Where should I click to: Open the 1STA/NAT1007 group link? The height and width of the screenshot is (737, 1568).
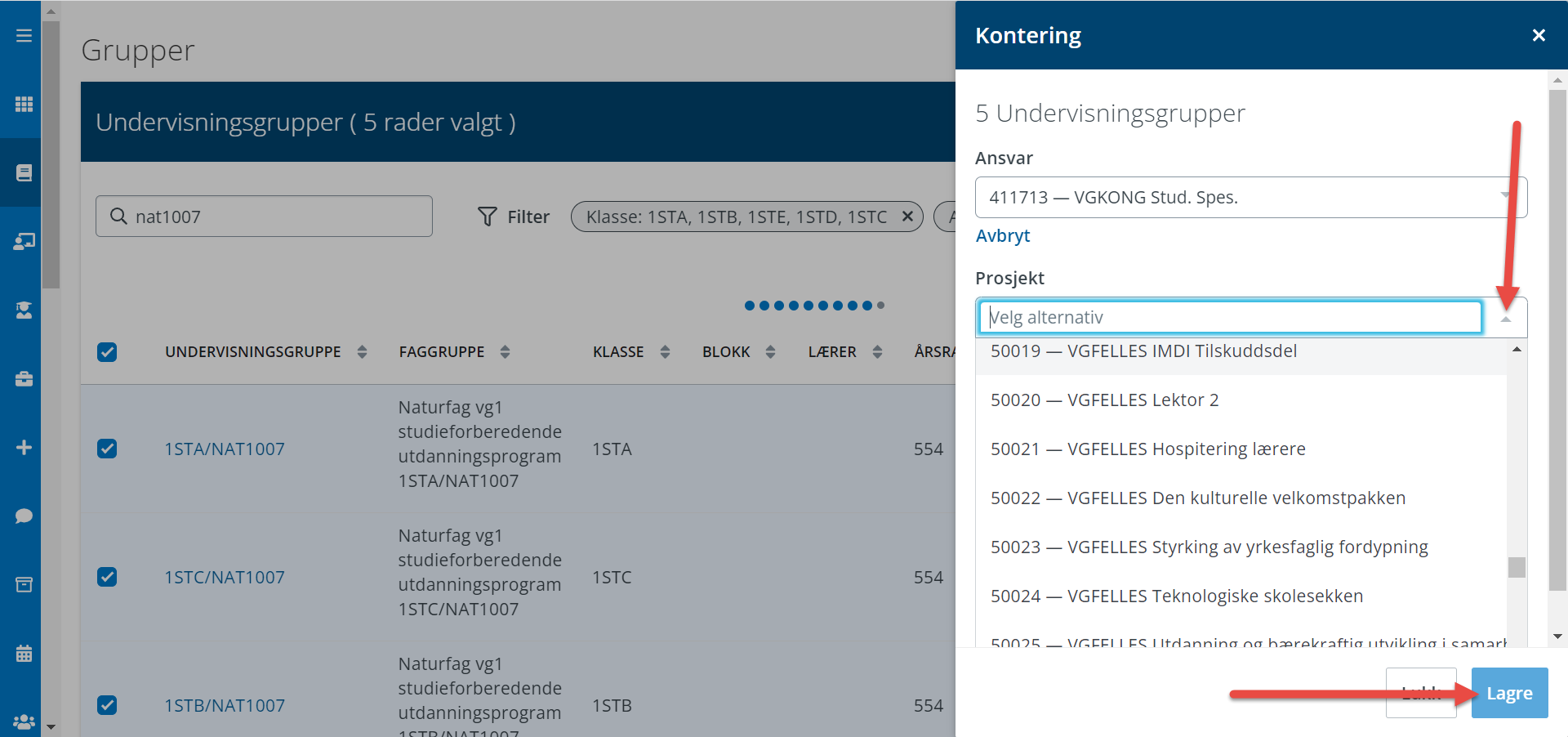click(x=225, y=449)
